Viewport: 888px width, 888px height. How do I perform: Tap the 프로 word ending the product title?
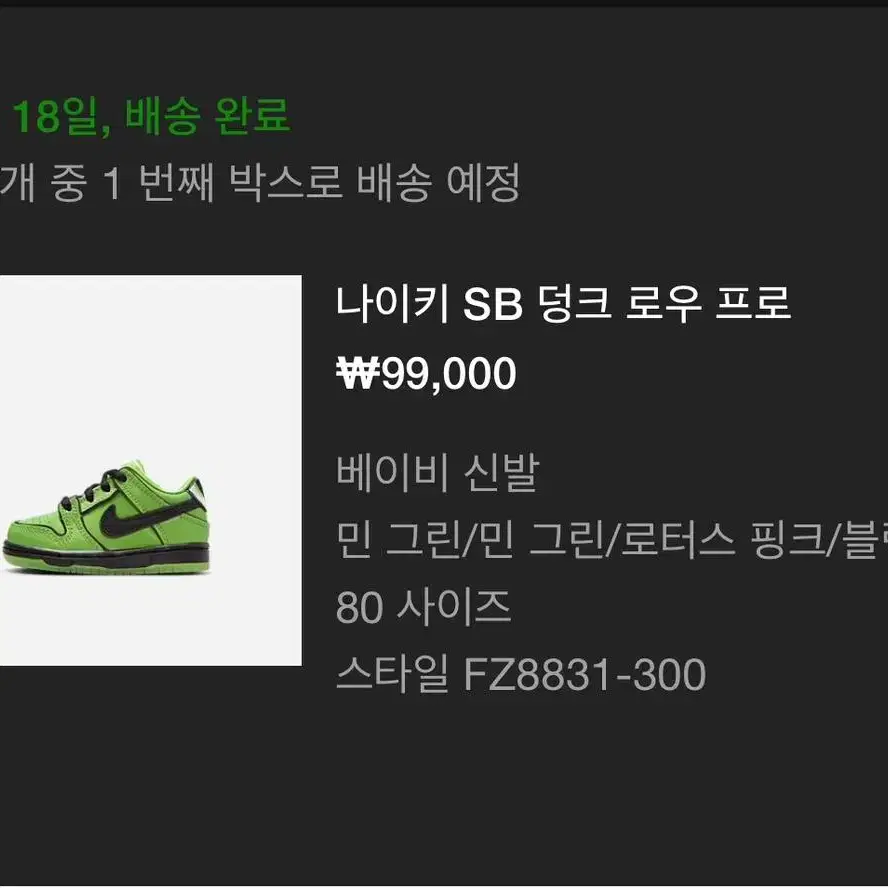(x=753, y=304)
